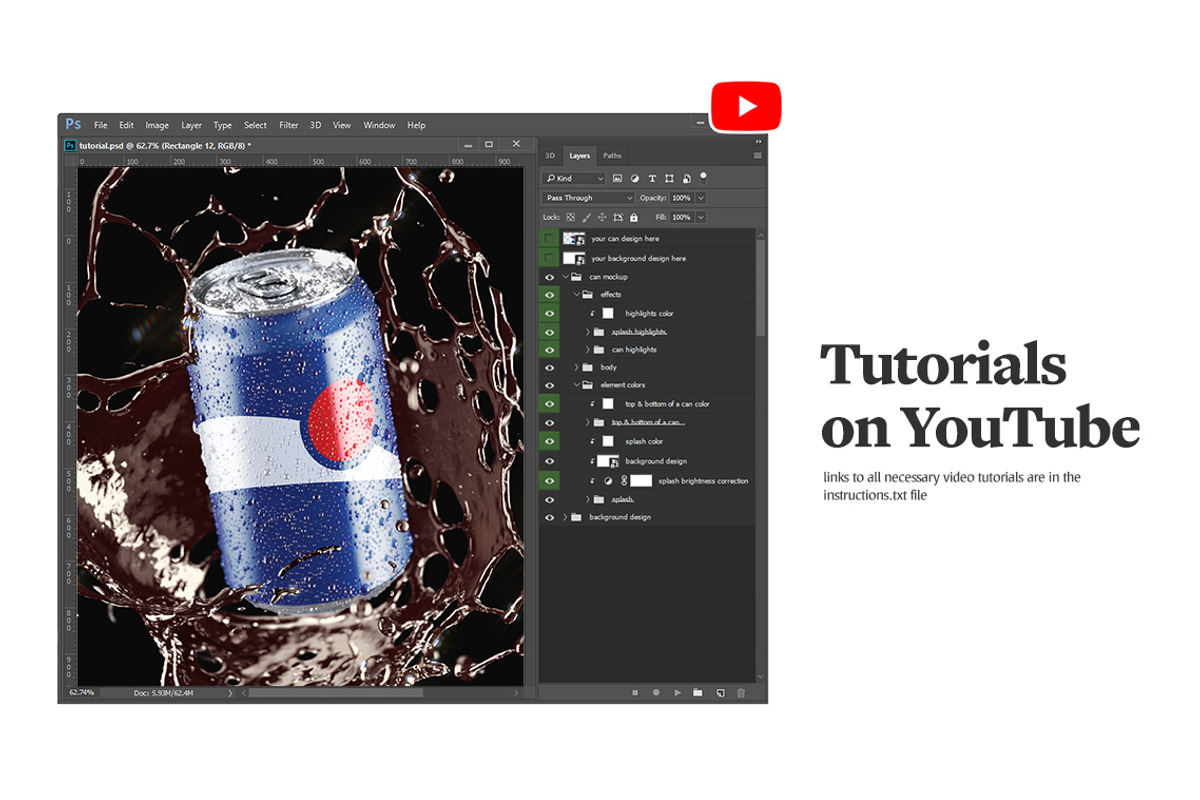The height and width of the screenshot is (800, 1200).
Task: Click lock transparent pixels icon
Action: 571,217
